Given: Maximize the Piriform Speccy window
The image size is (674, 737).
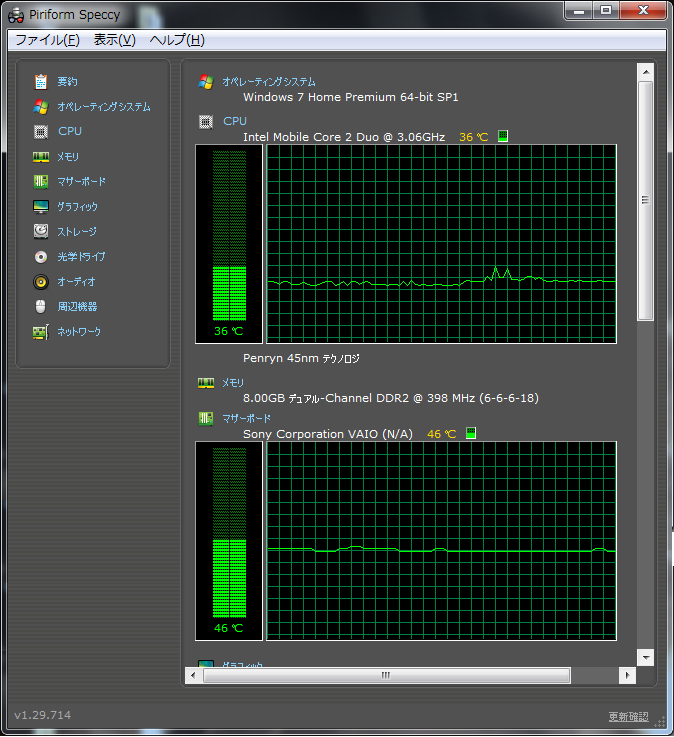Looking at the screenshot, I should point(606,10).
